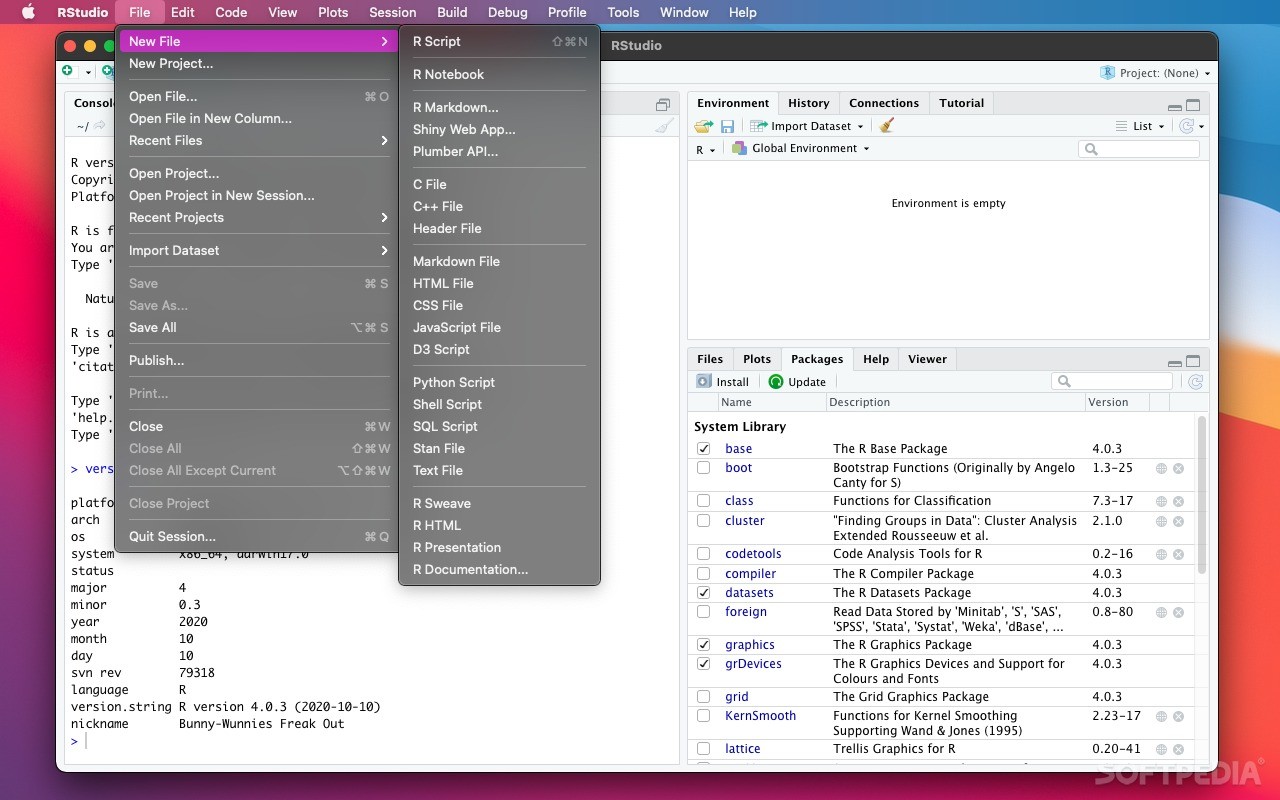The image size is (1280, 800).
Task: Remove the class package
Action: (x=1178, y=501)
